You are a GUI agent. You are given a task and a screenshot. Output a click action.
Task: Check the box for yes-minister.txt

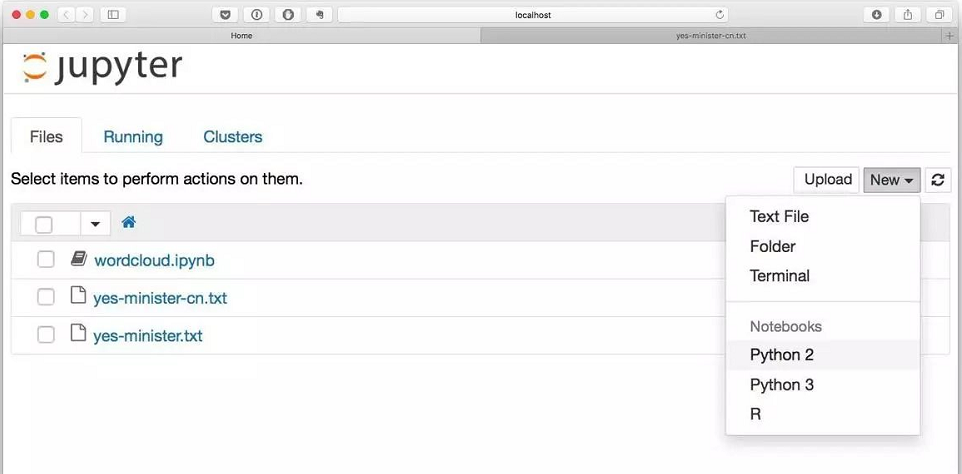45,335
